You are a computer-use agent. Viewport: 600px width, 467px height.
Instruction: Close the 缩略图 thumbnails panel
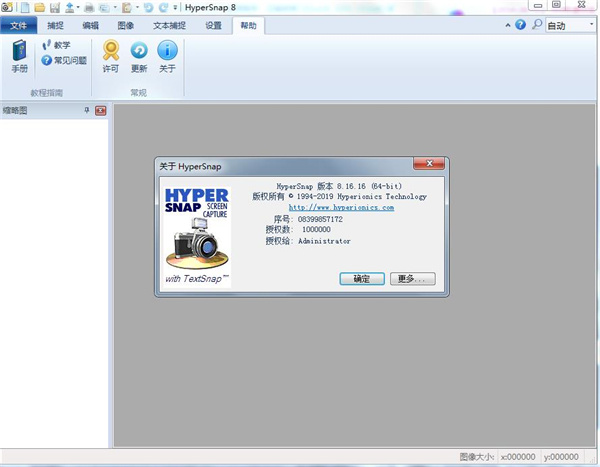tap(101, 111)
